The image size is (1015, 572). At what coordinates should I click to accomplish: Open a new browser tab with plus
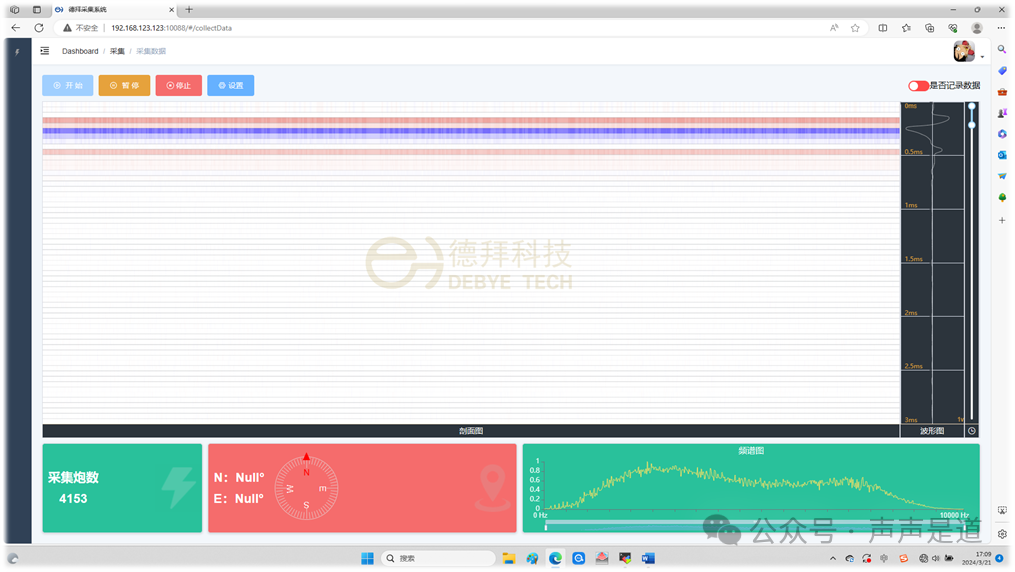189,10
